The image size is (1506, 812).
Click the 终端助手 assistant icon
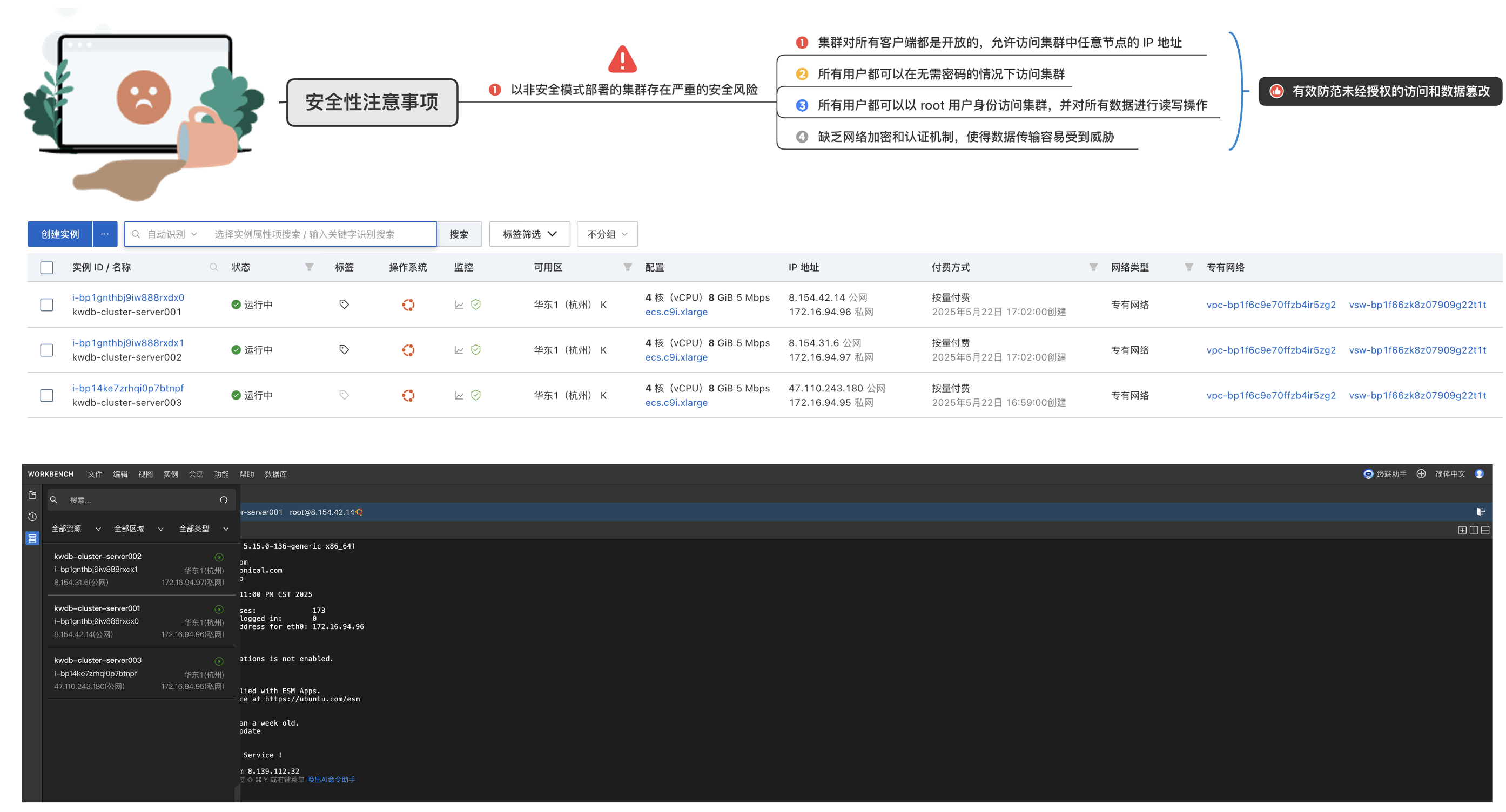pyautogui.click(x=1368, y=474)
